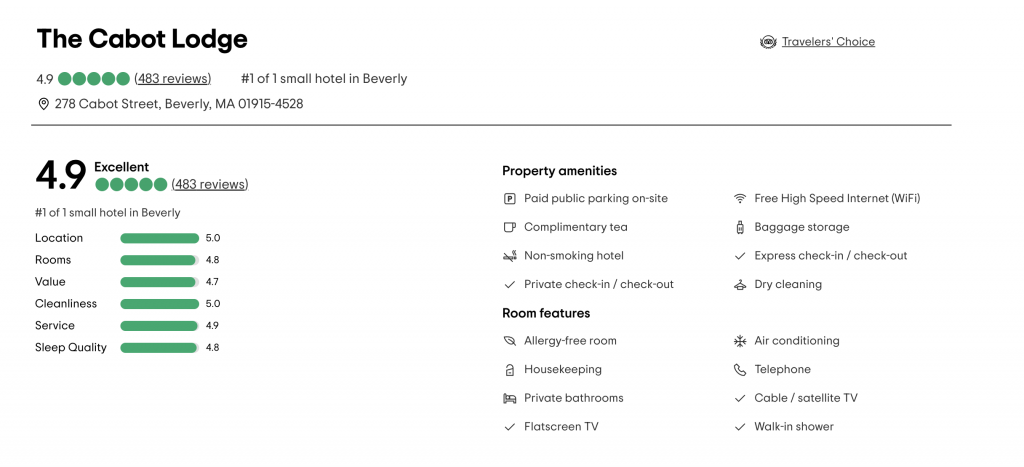Viewport: 1024px width, 467px height.
Task: Click the private bathrooms icon
Action: (x=509, y=398)
